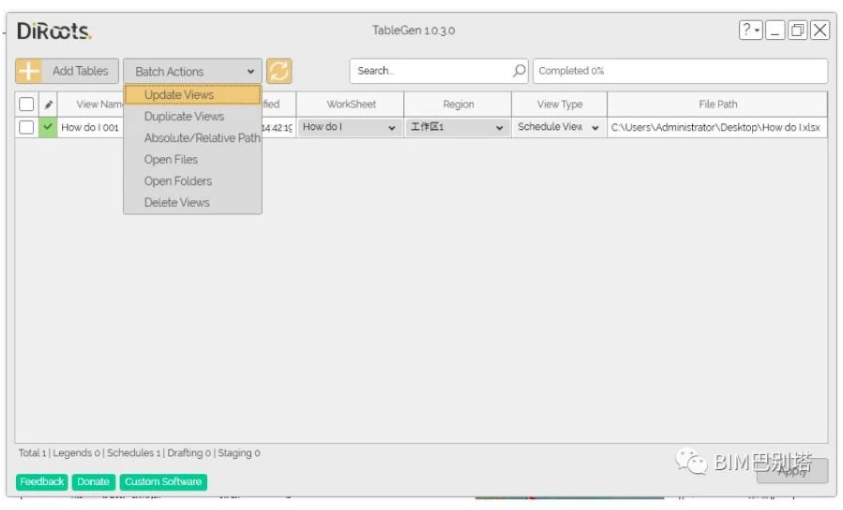Click the Region column header
The width and height of the screenshot is (843, 510).
pos(458,104)
